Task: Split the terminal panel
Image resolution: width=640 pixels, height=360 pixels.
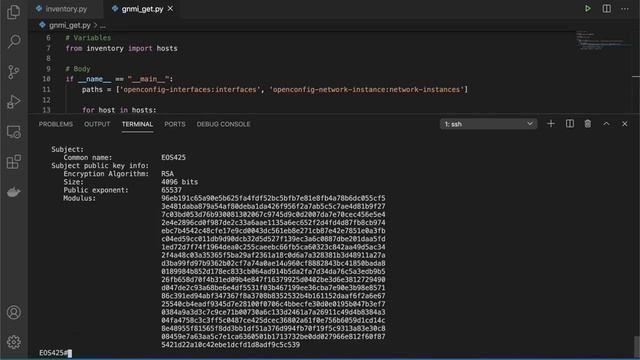Action: pyautogui.click(x=569, y=124)
